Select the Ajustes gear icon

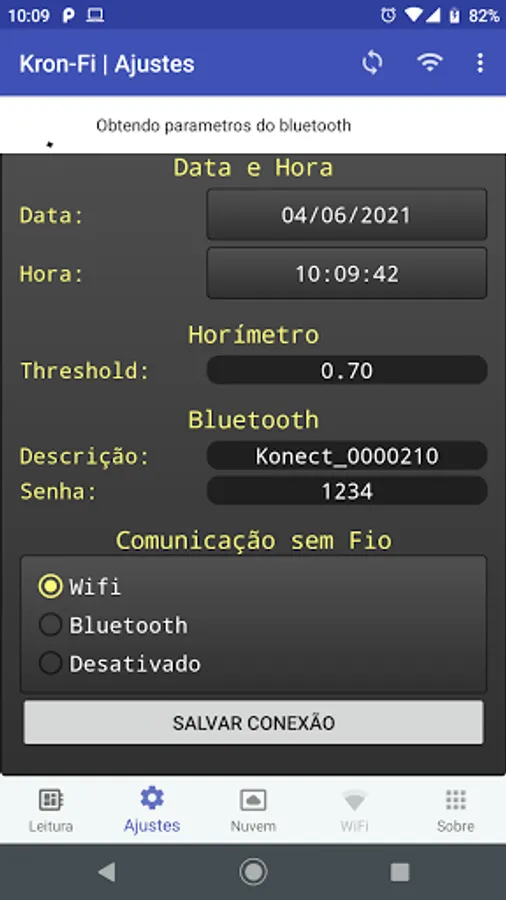click(152, 798)
